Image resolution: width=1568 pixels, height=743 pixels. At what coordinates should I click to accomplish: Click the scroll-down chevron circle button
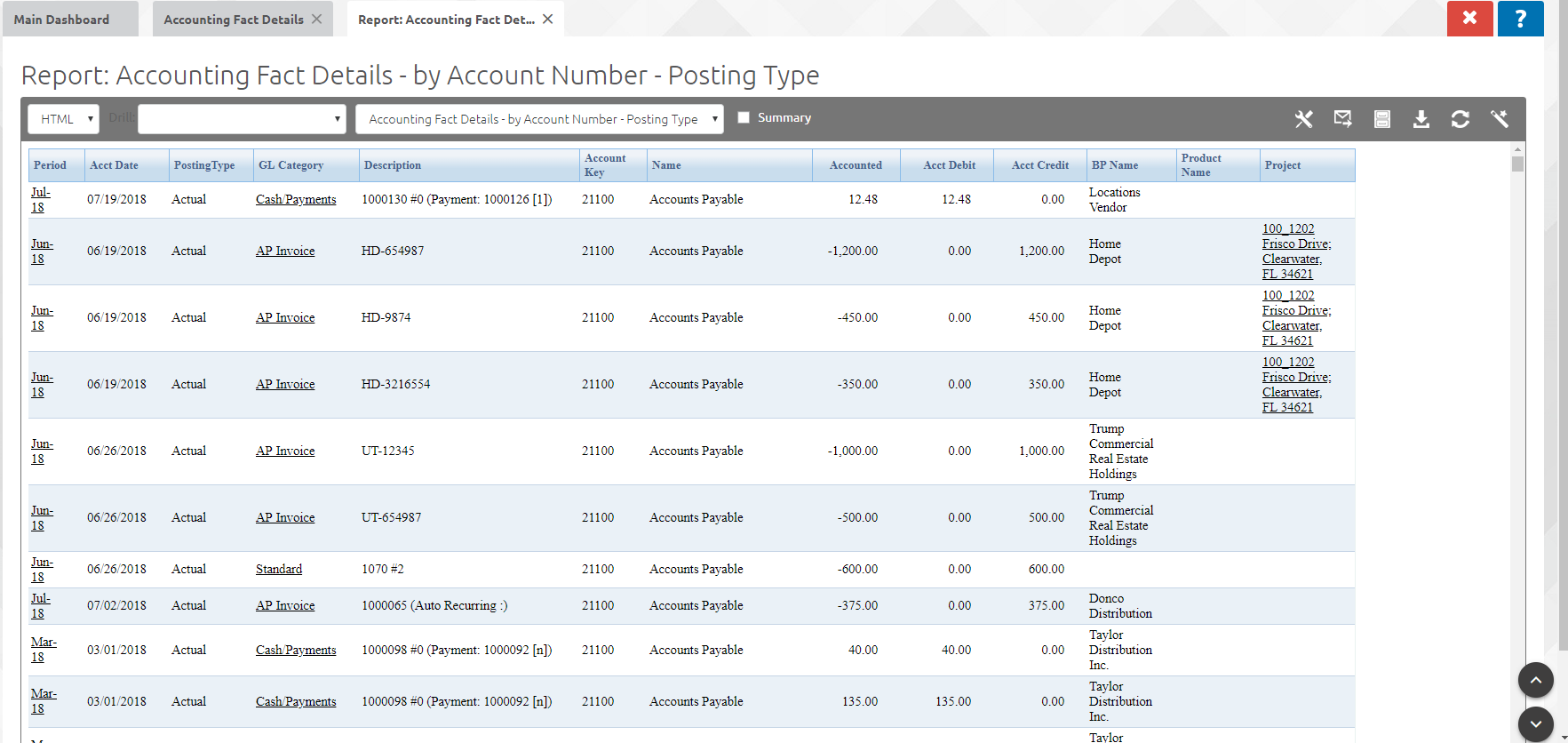pyautogui.click(x=1535, y=724)
